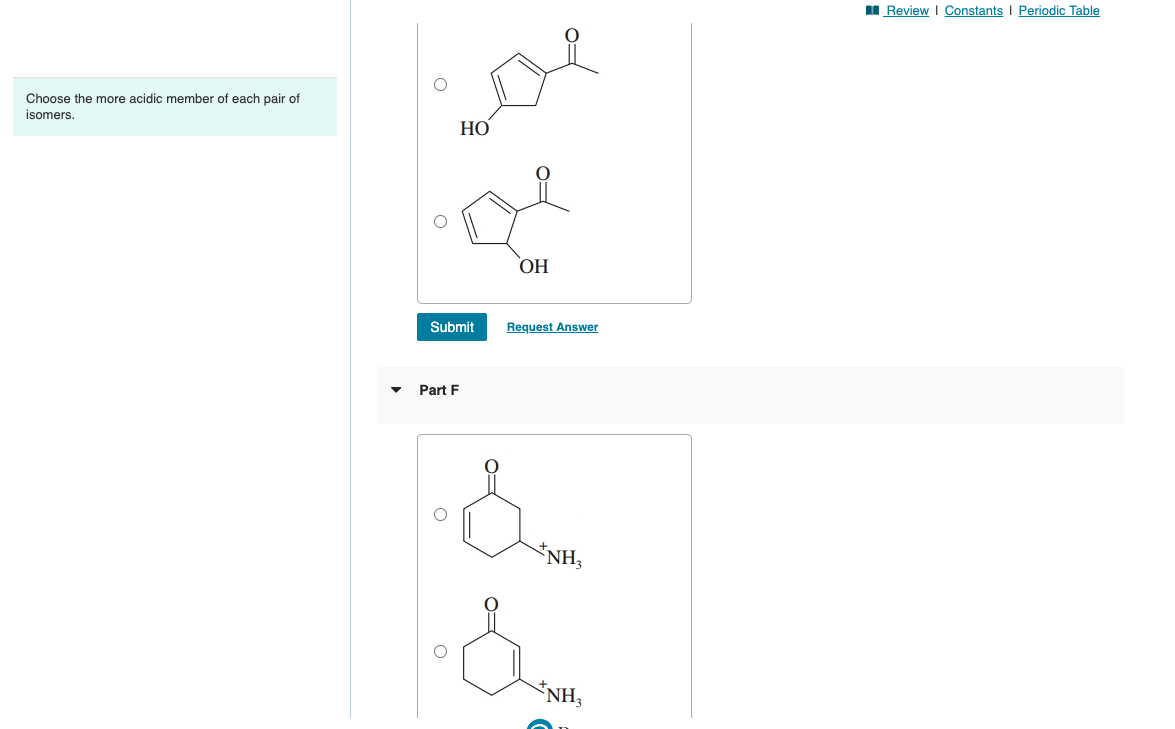Select the first answer with HO-substituted ring
This screenshot has width=1175, height=729.
[440, 84]
